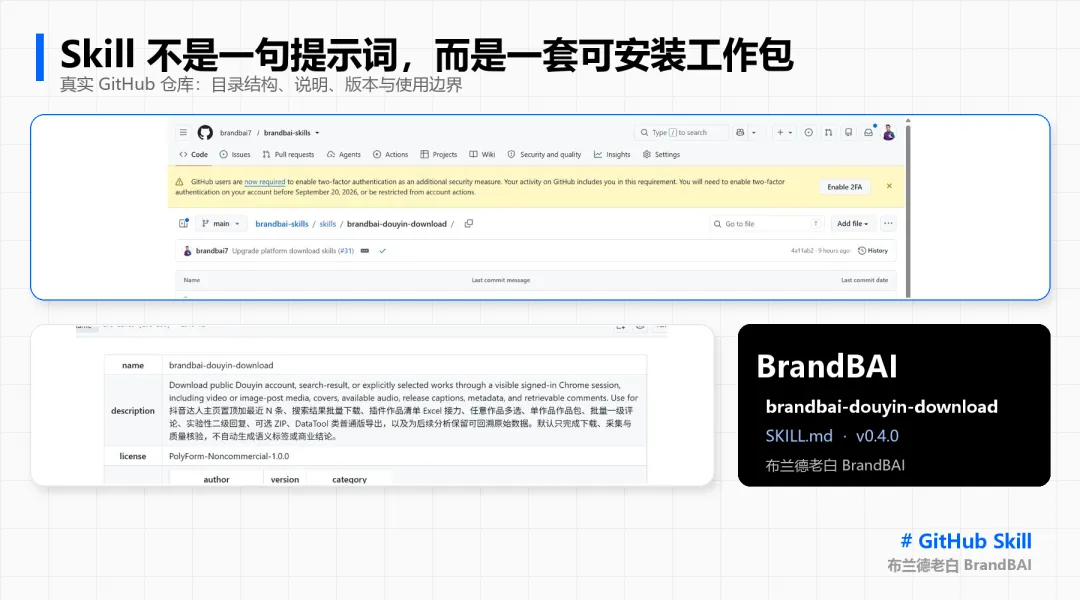Click the Last commit message column header
This screenshot has height=600, width=1080.
coord(501,280)
